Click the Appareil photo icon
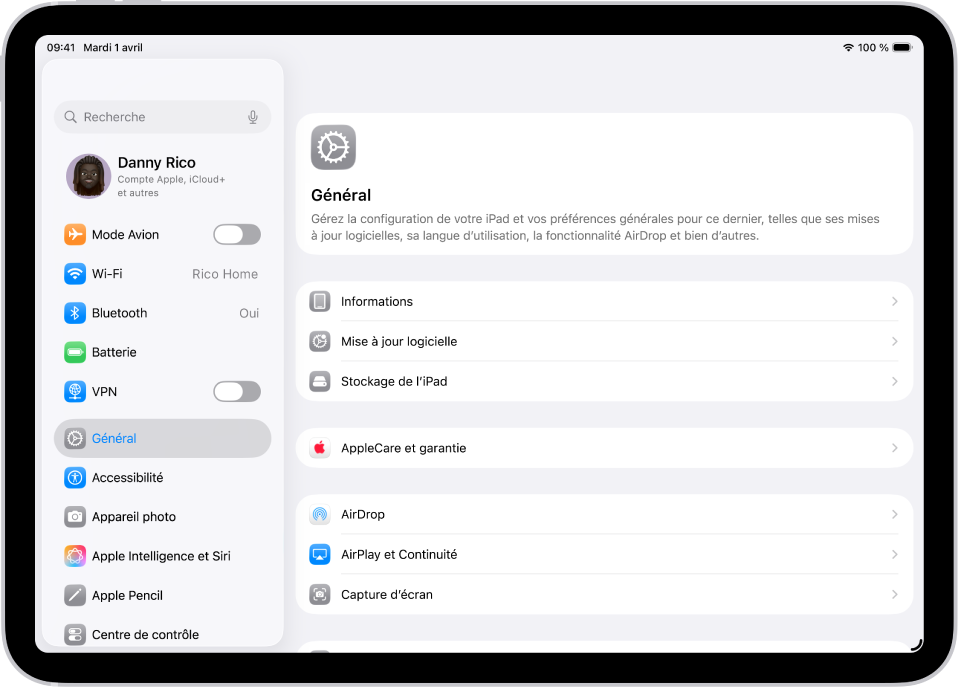This screenshot has height=689, width=958. pyautogui.click(x=75, y=516)
